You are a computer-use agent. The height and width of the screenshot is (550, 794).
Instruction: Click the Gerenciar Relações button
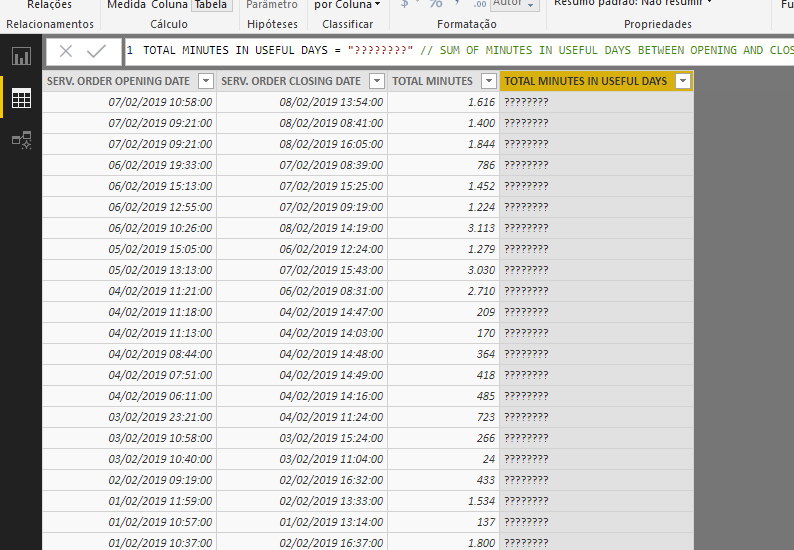[x=50, y=5]
